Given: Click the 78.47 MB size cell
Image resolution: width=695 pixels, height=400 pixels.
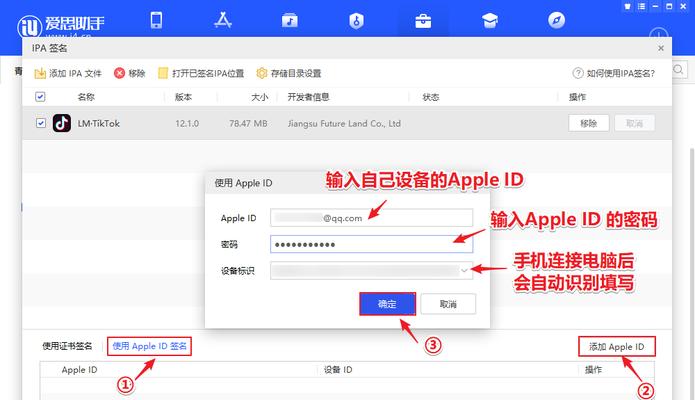Looking at the screenshot, I should [248, 123].
